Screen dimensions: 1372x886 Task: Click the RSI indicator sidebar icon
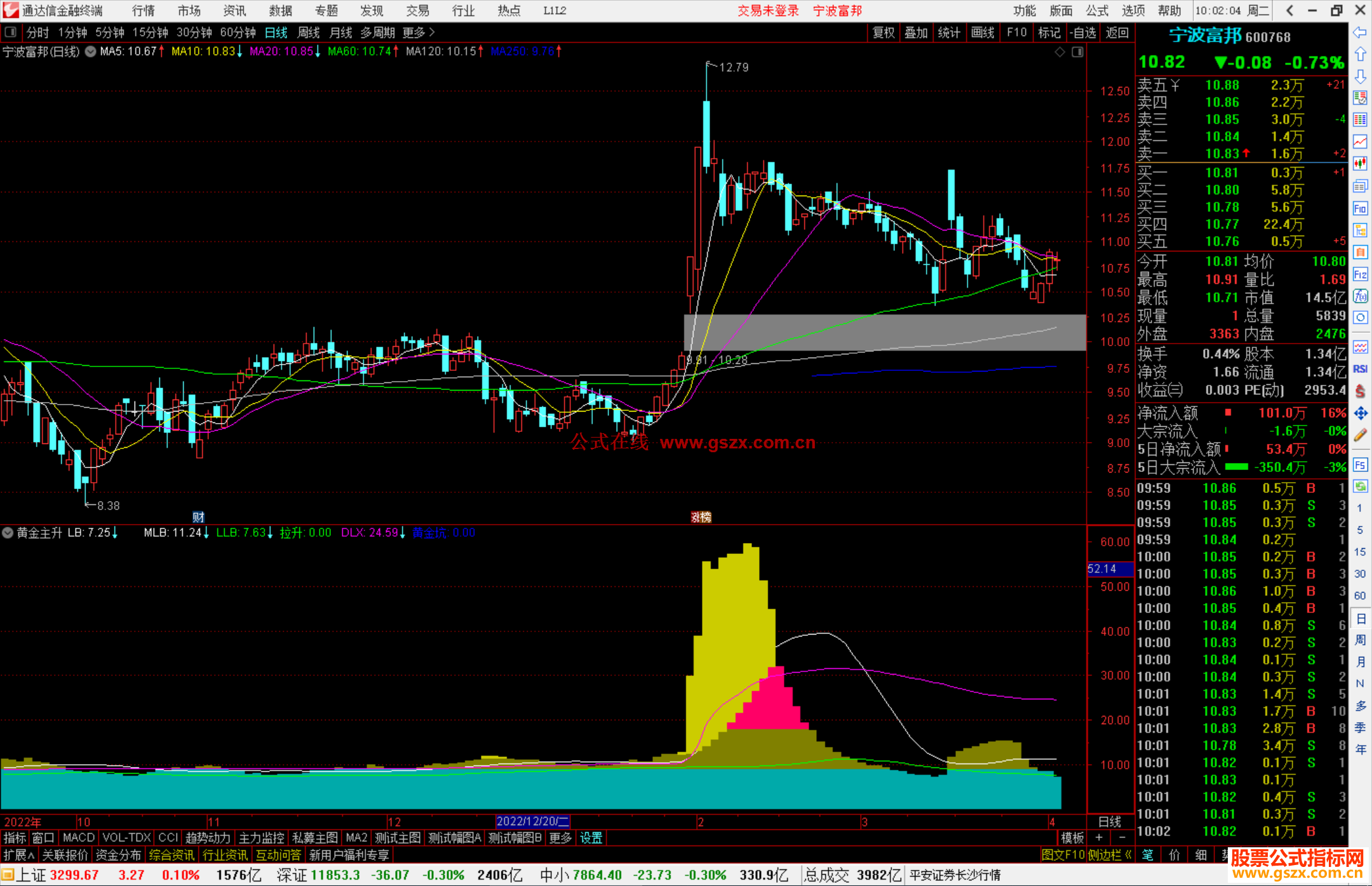[1360, 368]
